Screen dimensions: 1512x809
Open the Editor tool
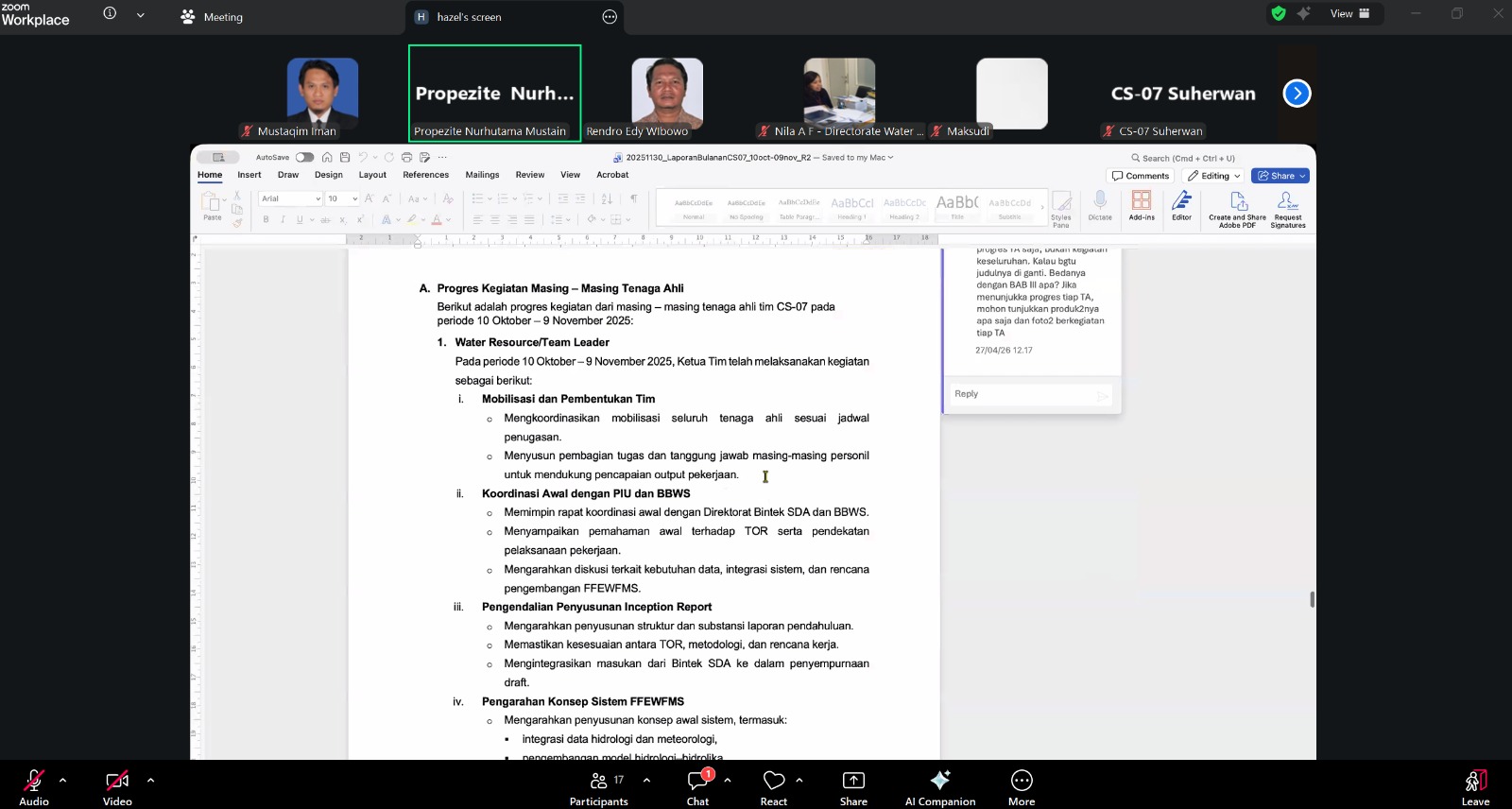coord(1181,205)
